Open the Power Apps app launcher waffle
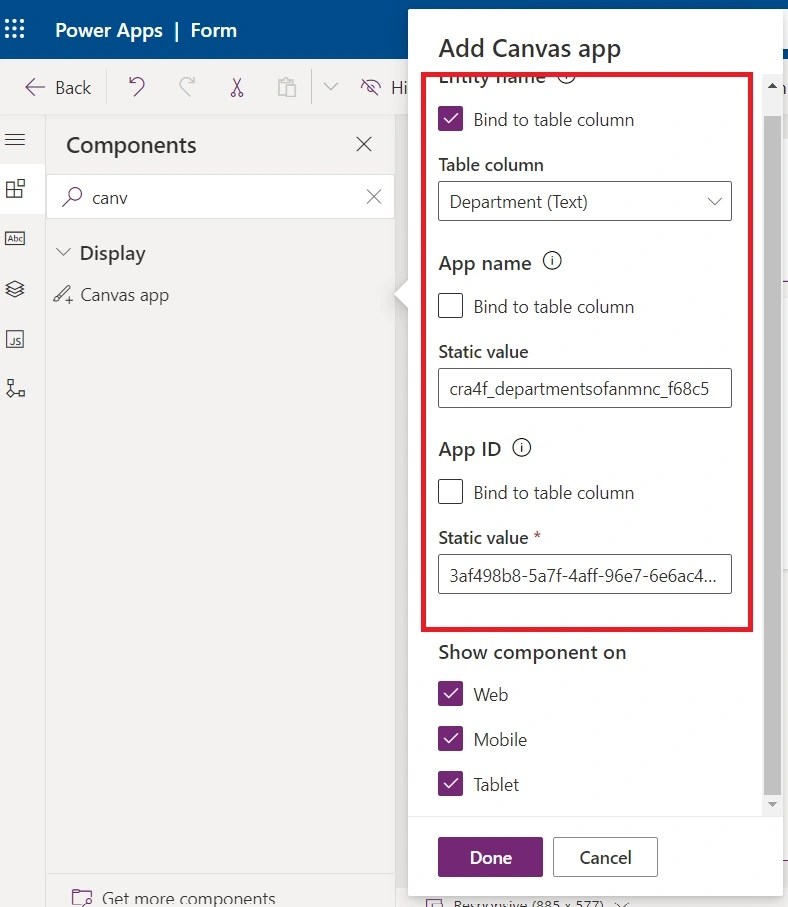The height and width of the screenshot is (907, 788). point(15,29)
